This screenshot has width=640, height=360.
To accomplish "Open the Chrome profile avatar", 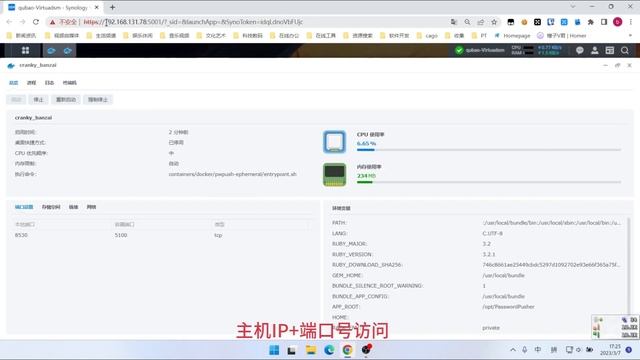I will pyautogui.click(x=618, y=22).
